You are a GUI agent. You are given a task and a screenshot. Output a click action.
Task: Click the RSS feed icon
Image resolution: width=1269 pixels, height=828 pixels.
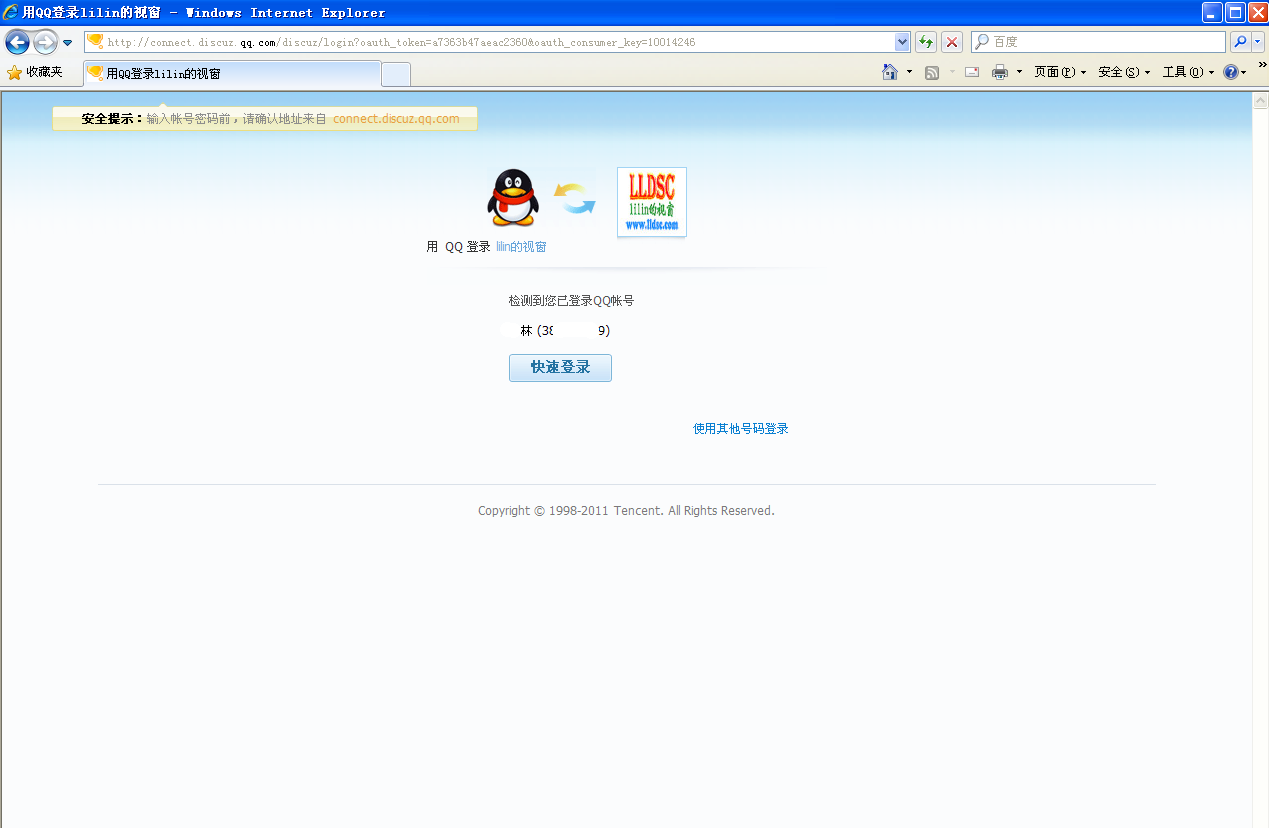point(931,71)
